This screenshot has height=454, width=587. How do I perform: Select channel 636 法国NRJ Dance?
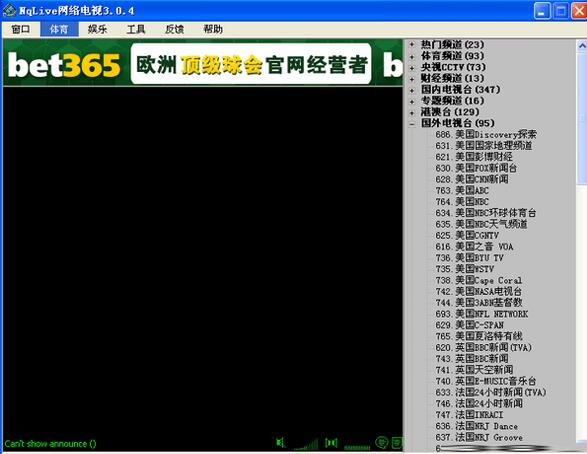(x=477, y=426)
